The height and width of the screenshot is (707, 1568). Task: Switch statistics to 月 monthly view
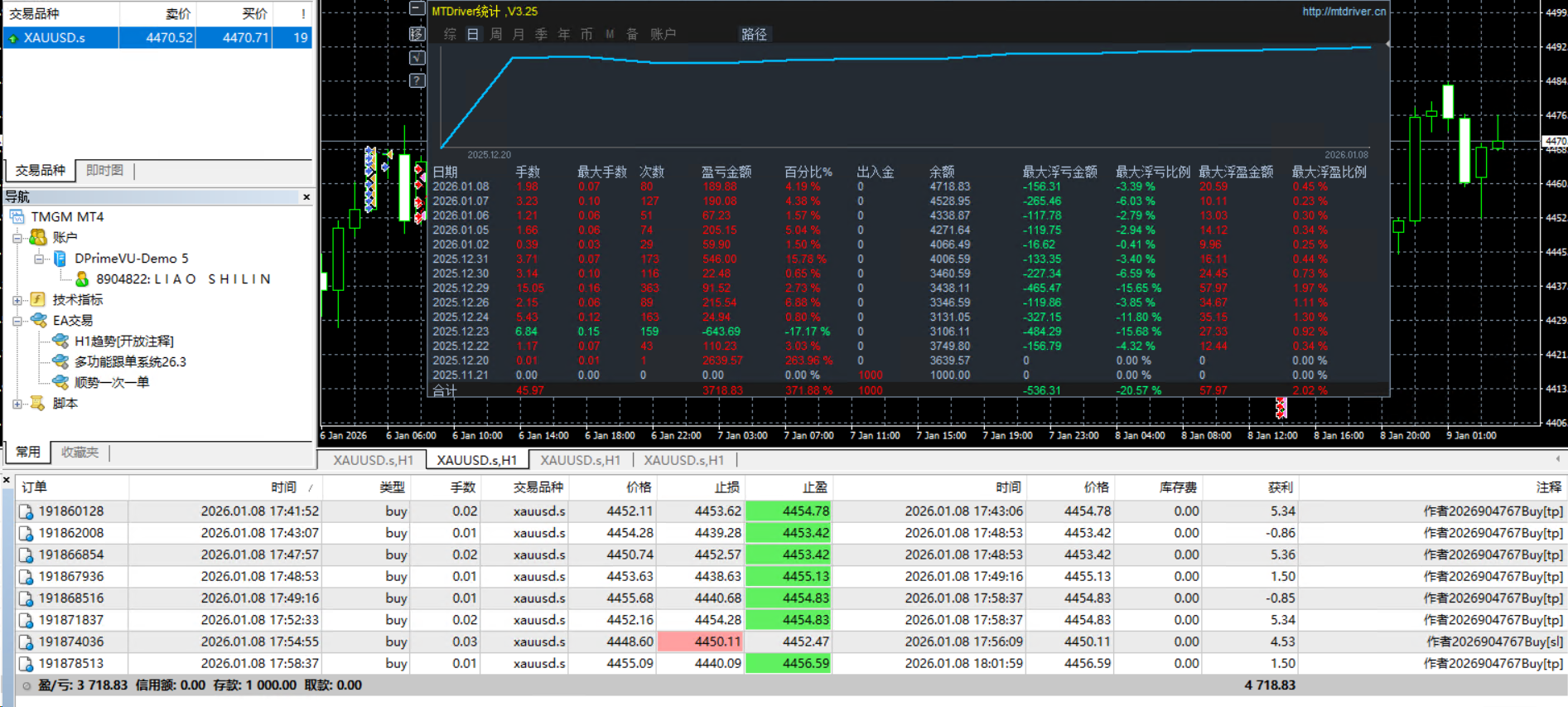coord(519,34)
